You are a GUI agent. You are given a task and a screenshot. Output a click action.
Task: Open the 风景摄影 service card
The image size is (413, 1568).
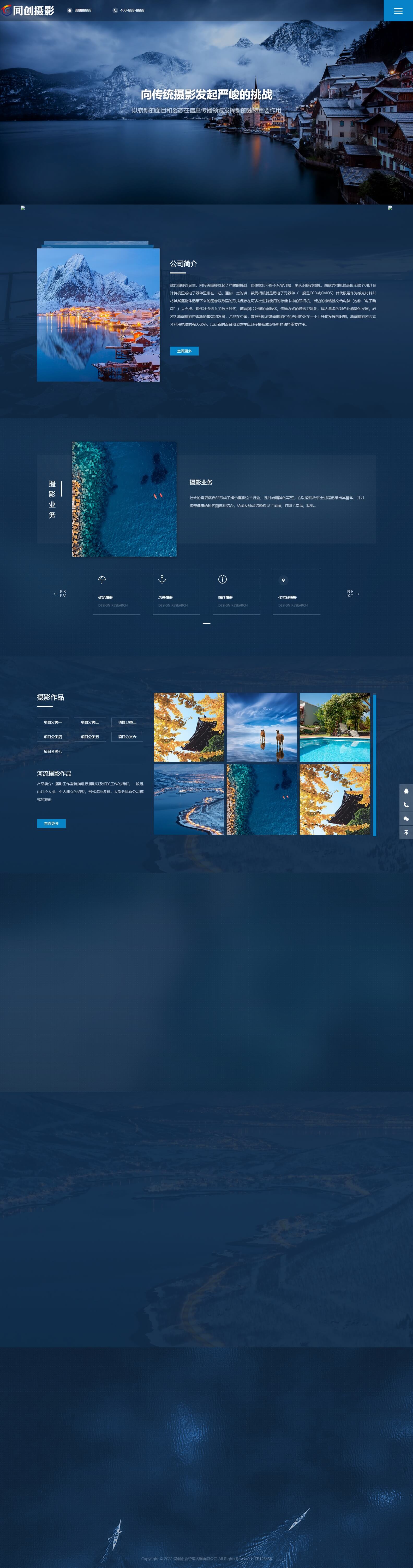176,592
